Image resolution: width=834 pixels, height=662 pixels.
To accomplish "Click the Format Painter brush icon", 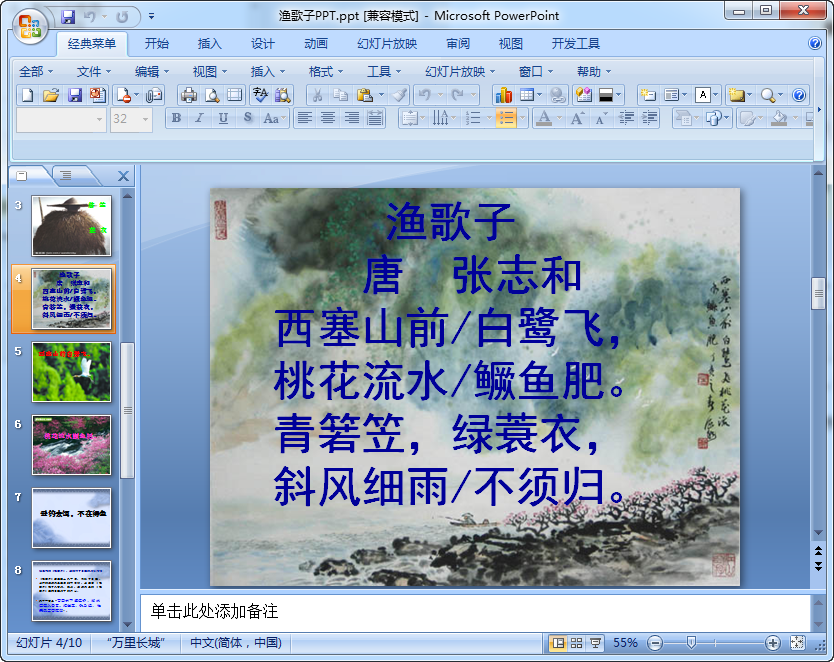I will pyautogui.click(x=399, y=95).
